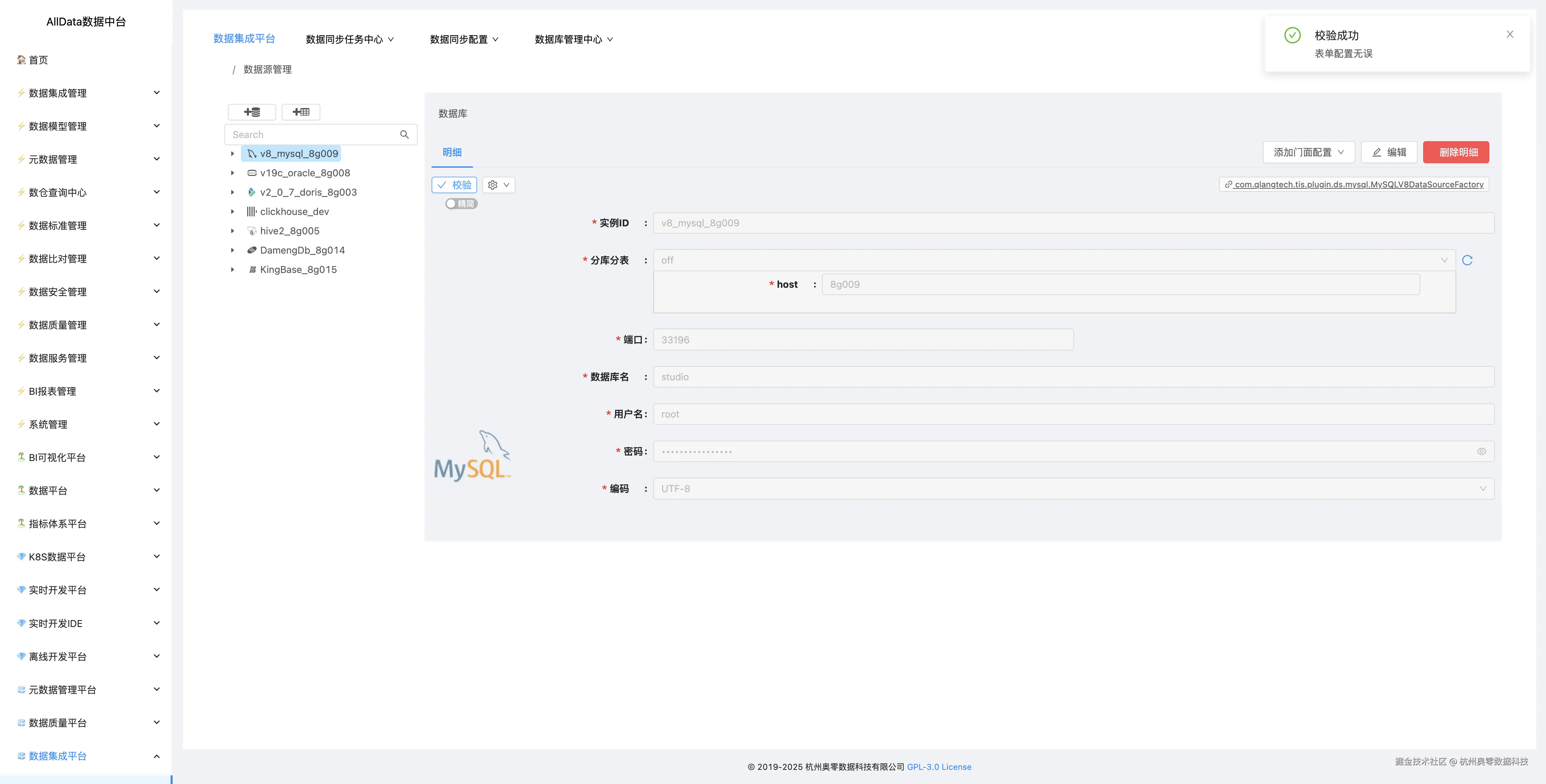This screenshot has height=784, width=1546.
Task: Click the add database source icon
Action: (x=251, y=111)
